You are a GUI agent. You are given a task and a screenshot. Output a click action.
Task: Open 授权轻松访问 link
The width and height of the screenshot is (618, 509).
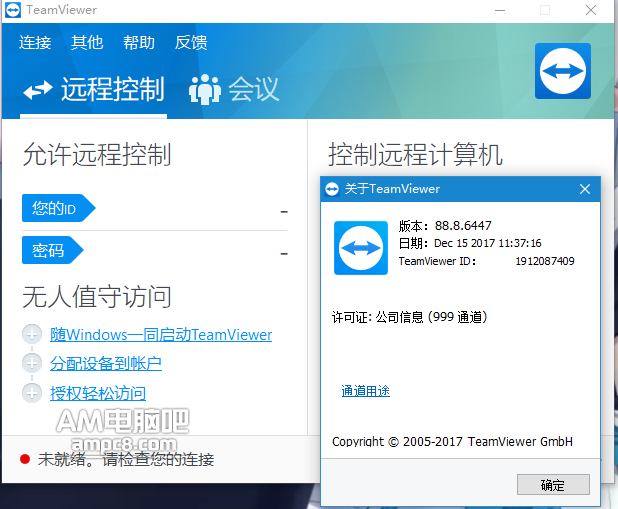click(x=98, y=393)
